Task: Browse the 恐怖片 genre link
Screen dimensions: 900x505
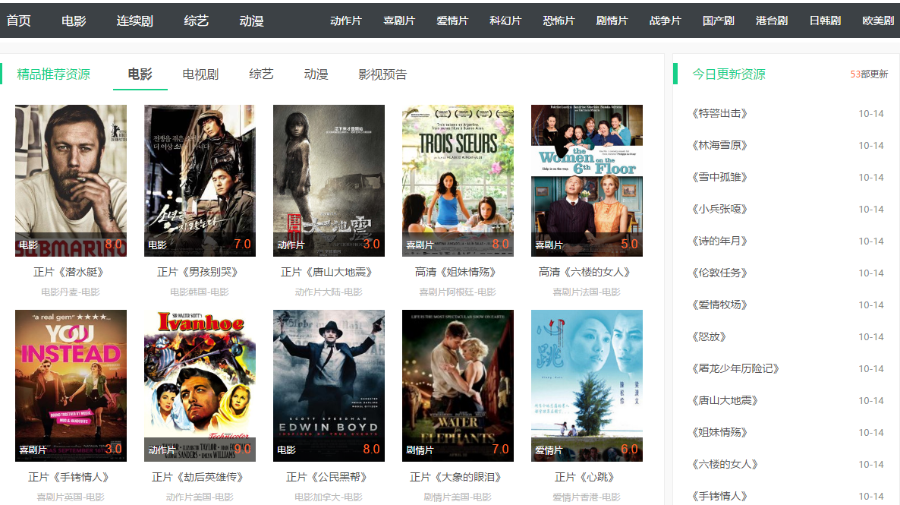Action: [x=559, y=21]
